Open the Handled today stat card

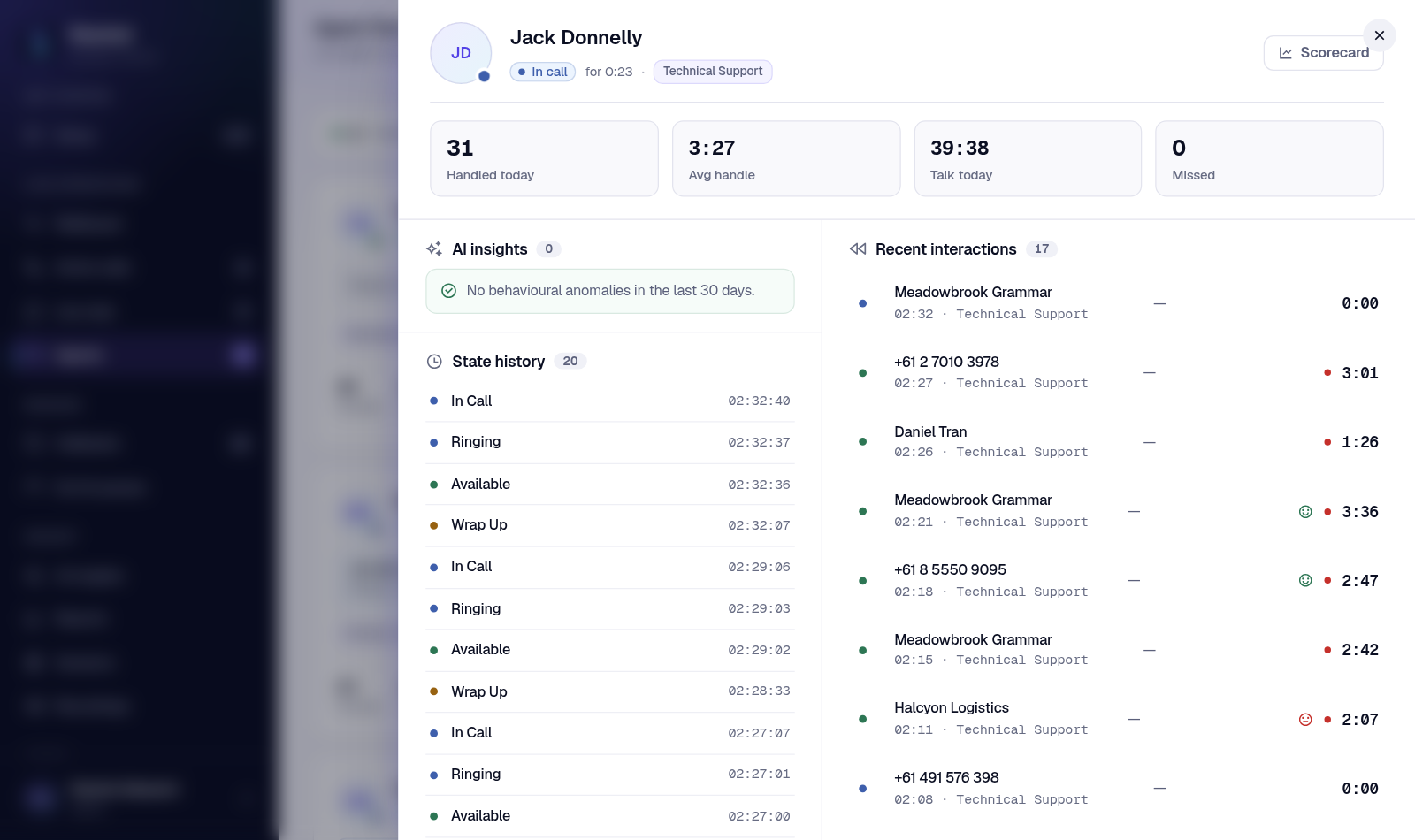544,159
